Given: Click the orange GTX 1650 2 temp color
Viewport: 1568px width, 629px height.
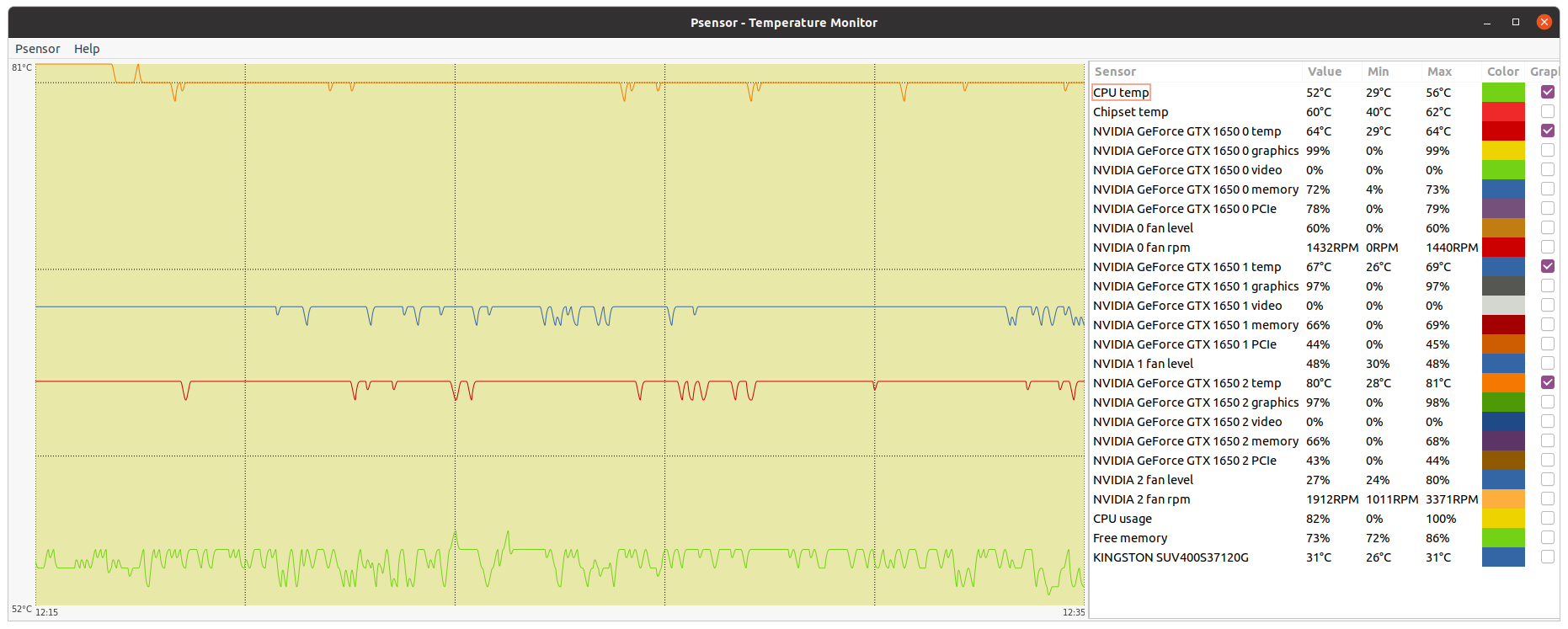Looking at the screenshot, I should tap(1503, 382).
